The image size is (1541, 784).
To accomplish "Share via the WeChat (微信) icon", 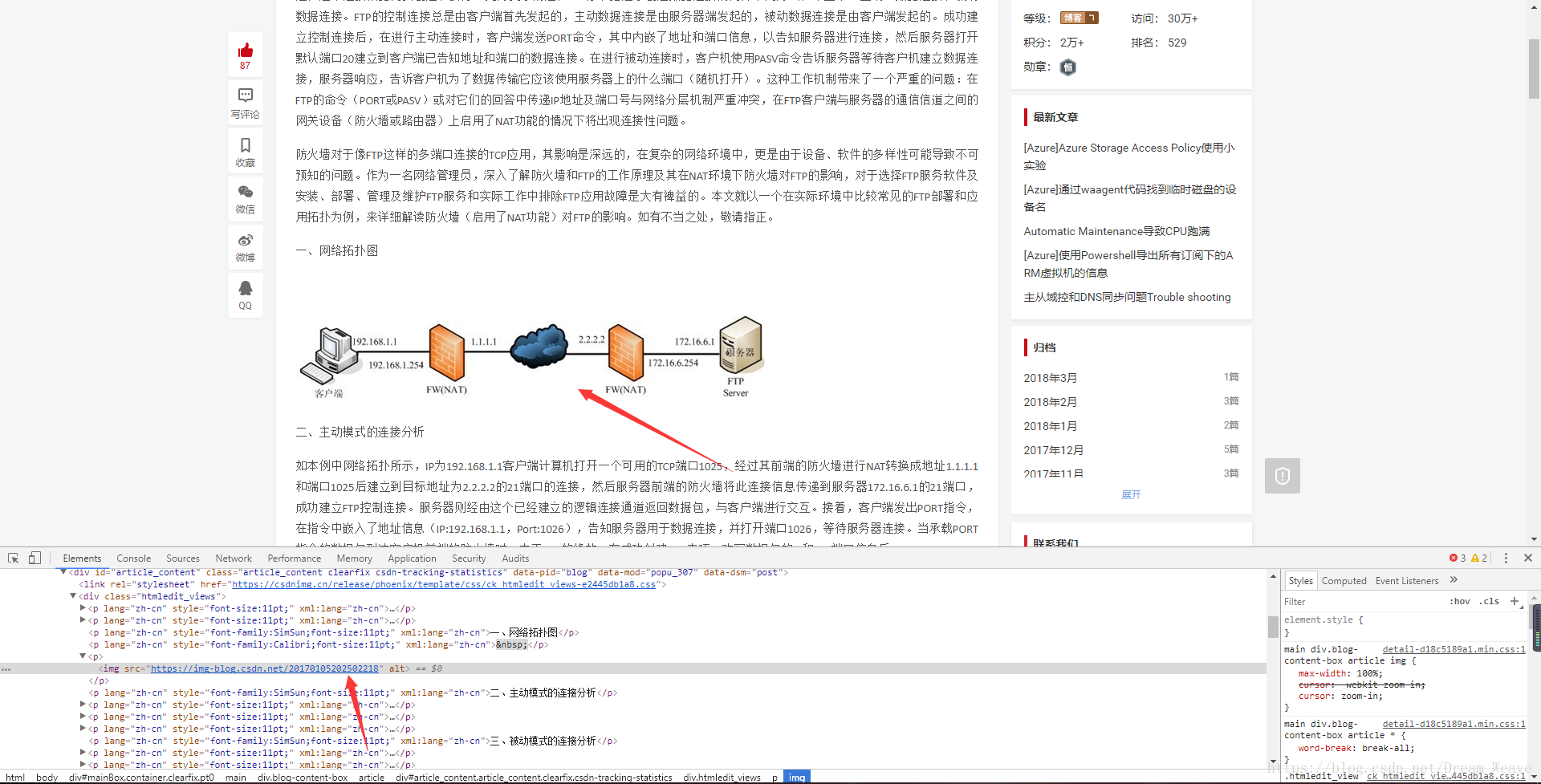I will click(246, 192).
